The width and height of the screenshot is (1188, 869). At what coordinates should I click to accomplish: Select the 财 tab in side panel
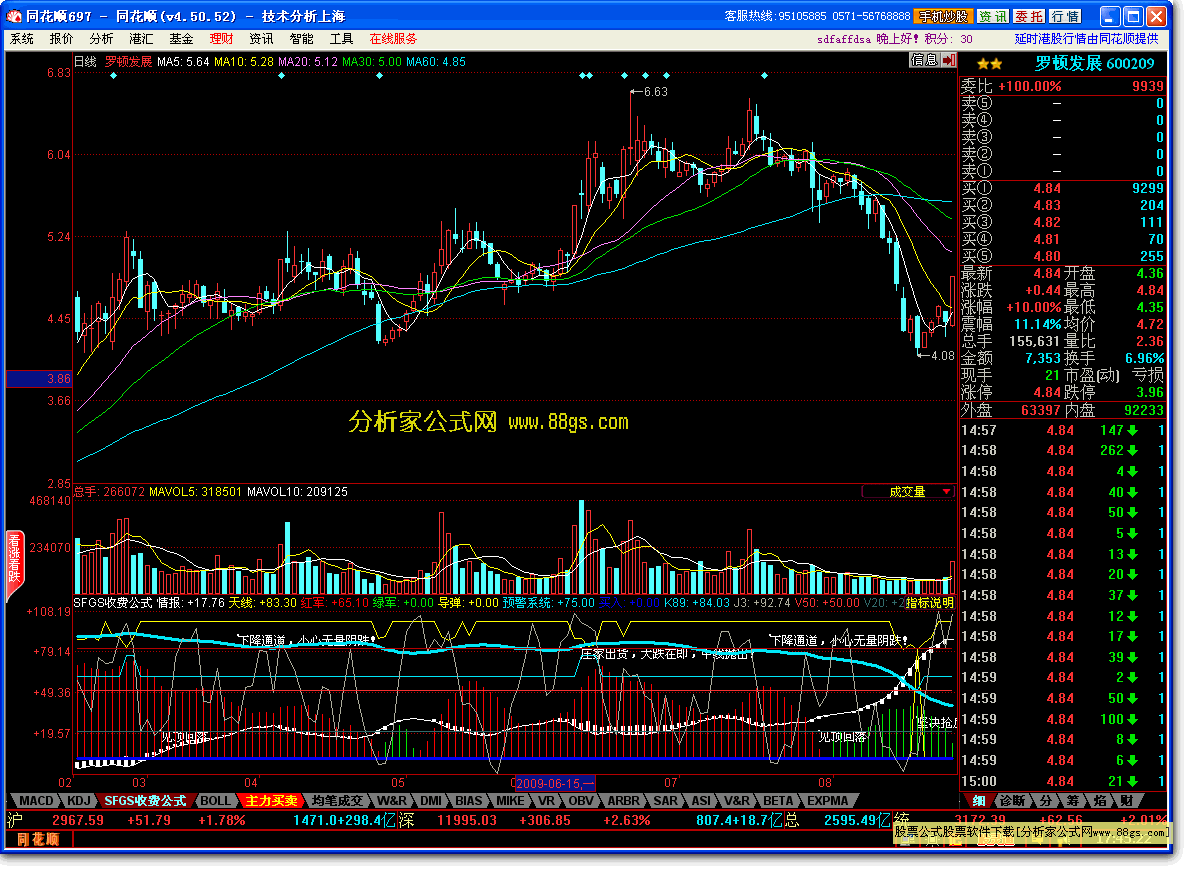coord(1127,802)
